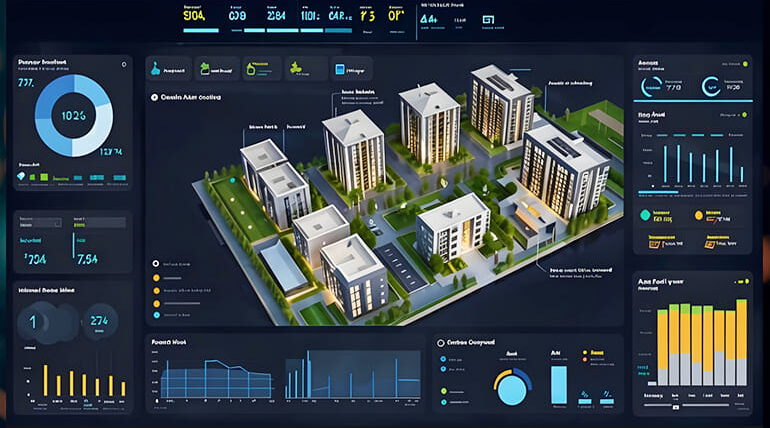Click the lower-right orange flag icon in right panel

tap(710, 243)
